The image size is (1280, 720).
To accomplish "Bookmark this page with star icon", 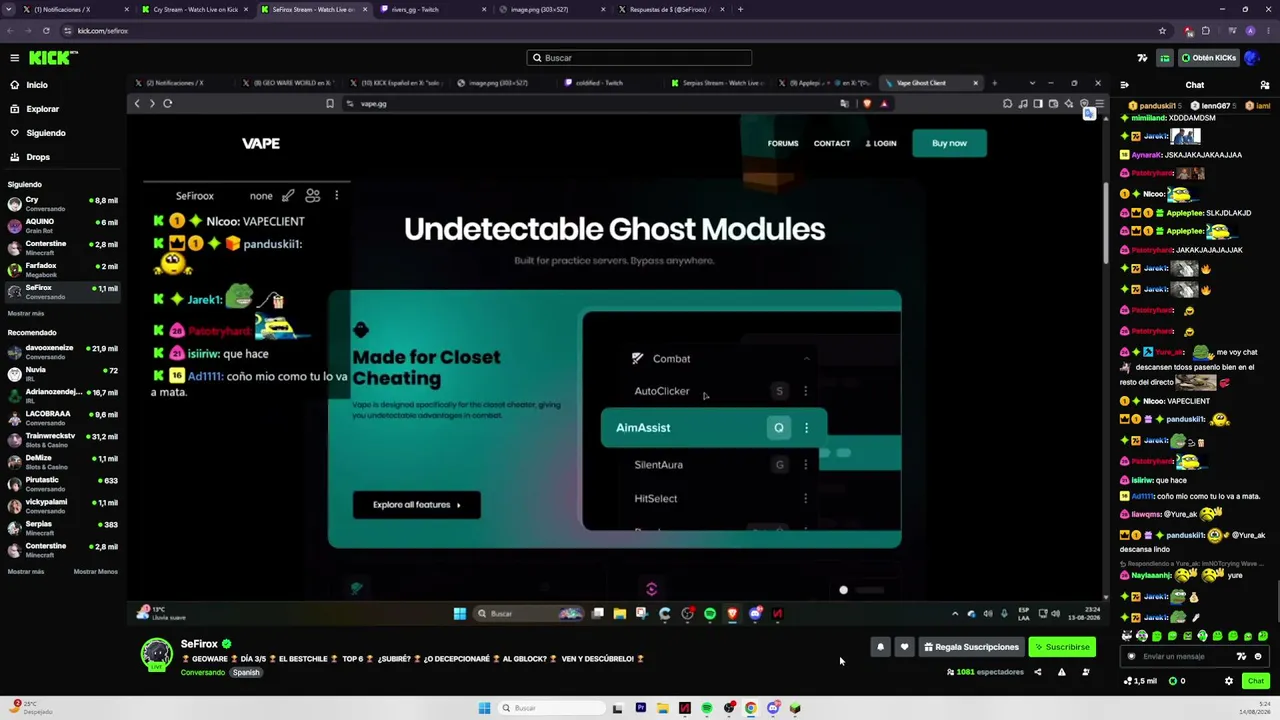I will [1162, 31].
